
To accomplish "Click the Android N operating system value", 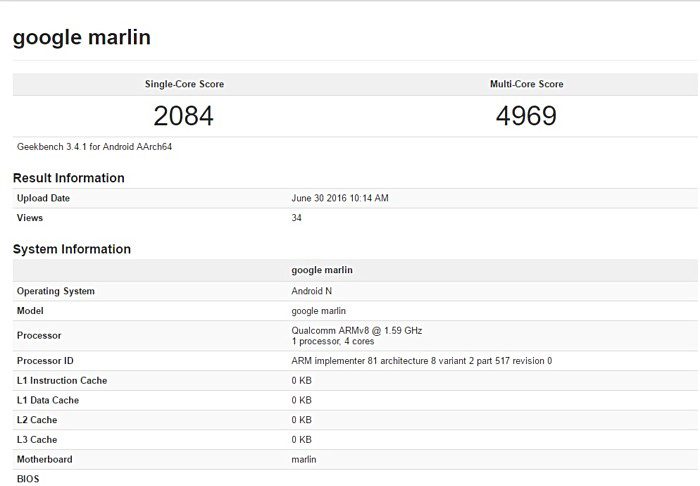I will (x=315, y=291).
